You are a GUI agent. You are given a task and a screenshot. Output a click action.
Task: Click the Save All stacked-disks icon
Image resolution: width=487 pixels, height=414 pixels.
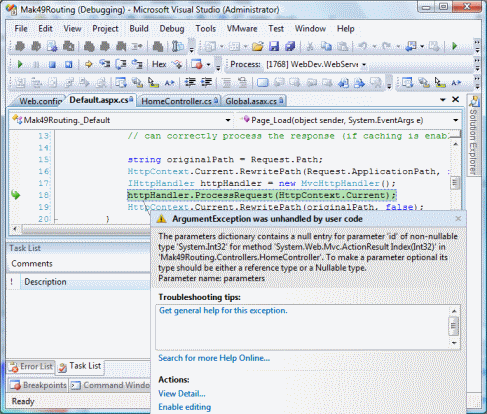(x=290, y=46)
